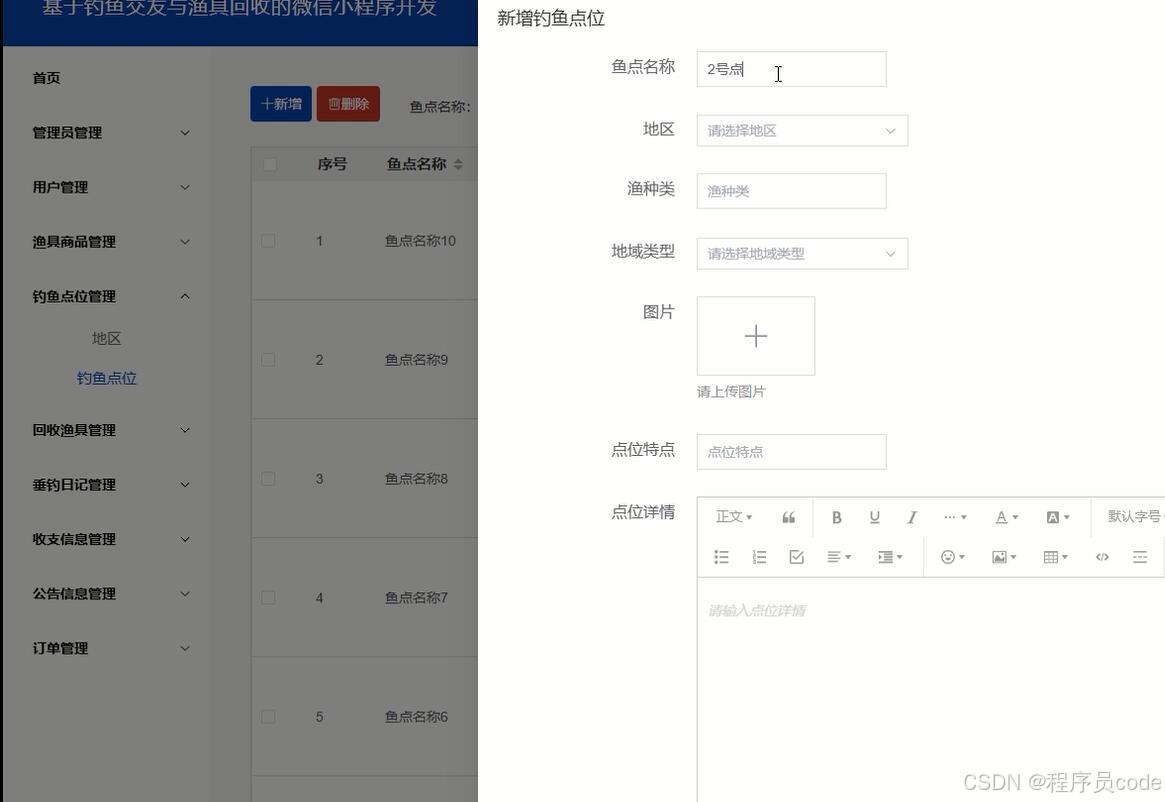
Task: Select the 钓鱼点位 submenu item
Action: pyautogui.click(x=106, y=378)
